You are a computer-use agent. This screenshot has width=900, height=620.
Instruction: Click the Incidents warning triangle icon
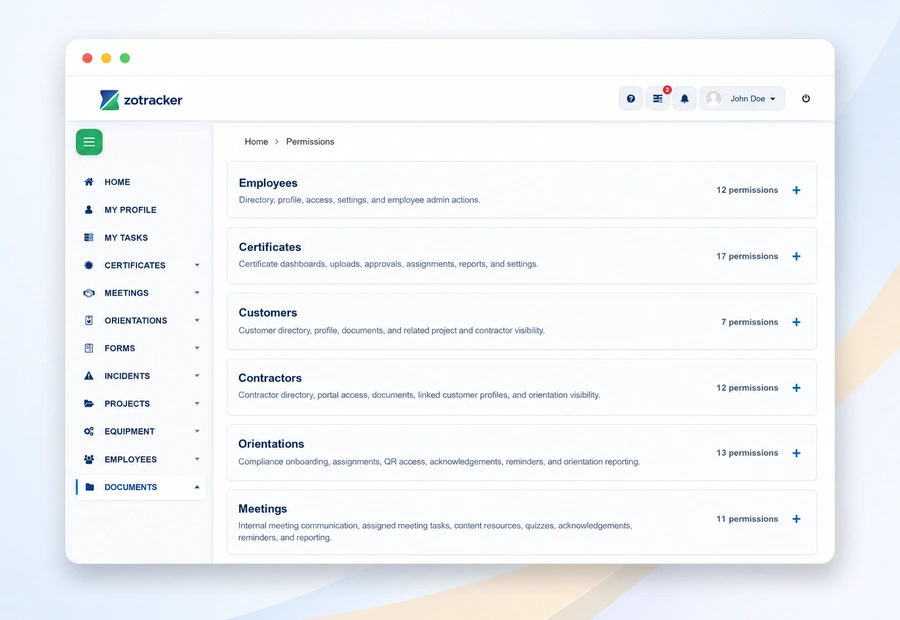click(88, 376)
